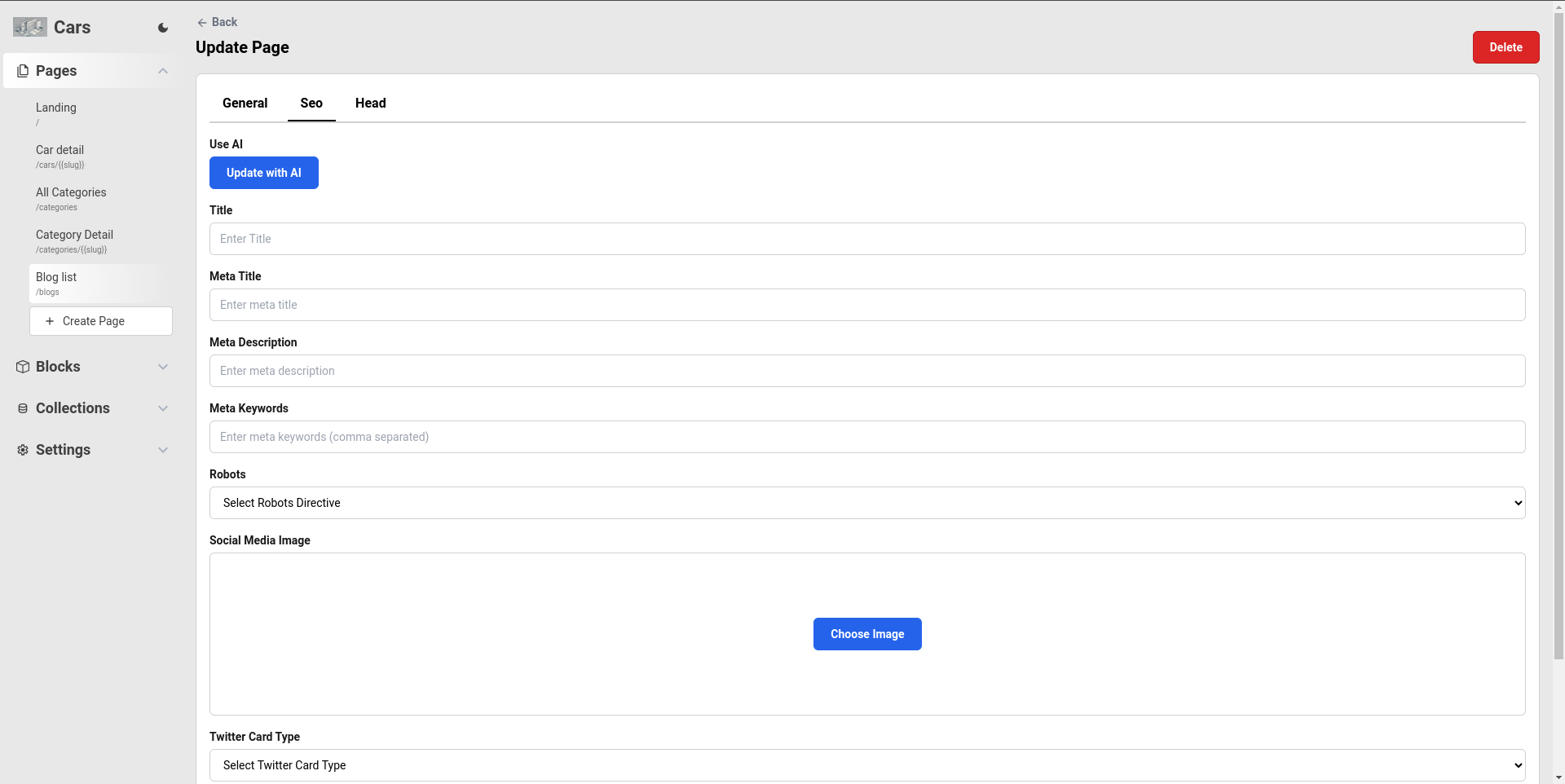Click the /blogs path text
This screenshot has width=1565, height=784.
tap(47, 293)
